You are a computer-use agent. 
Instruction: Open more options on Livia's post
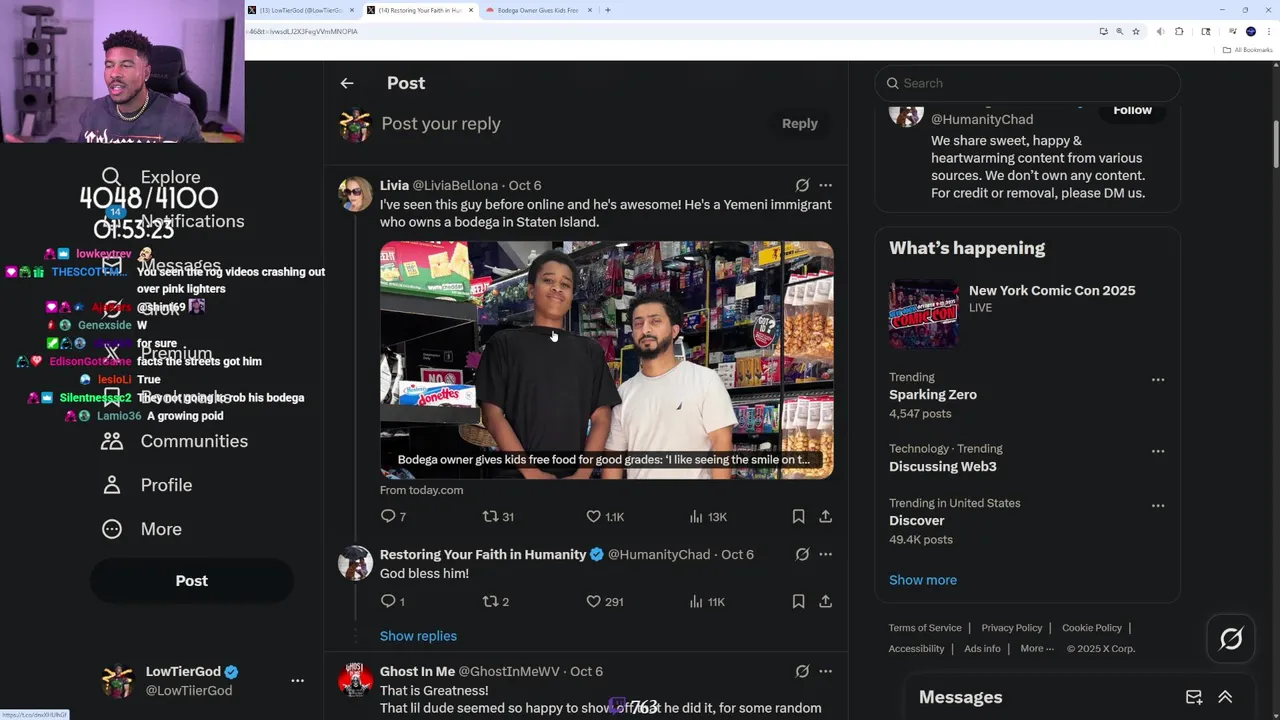click(x=825, y=185)
